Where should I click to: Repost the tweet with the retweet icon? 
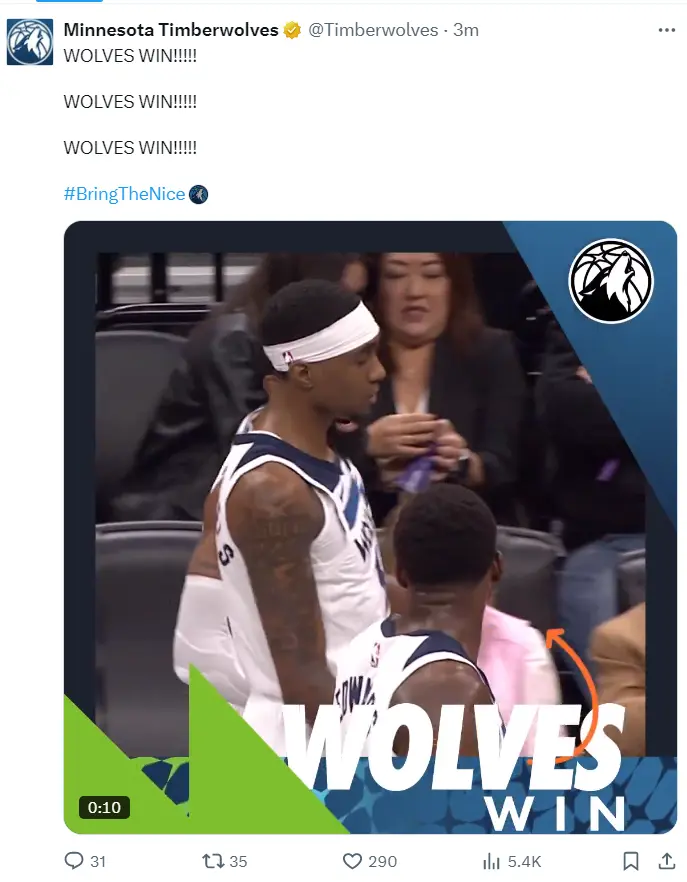pyautogui.click(x=213, y=861)
